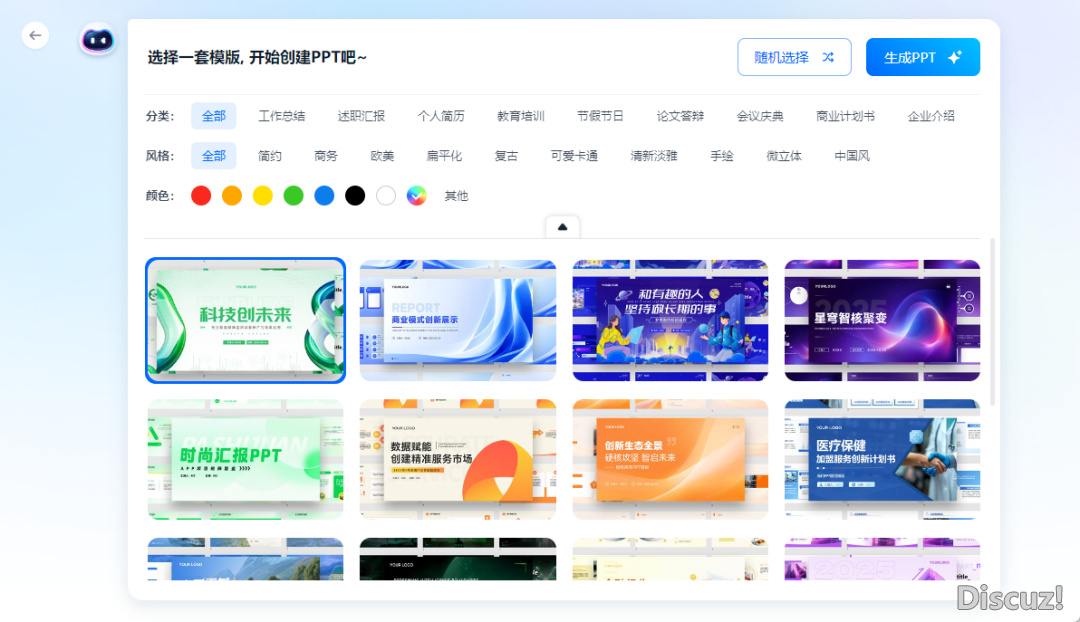
Task: Choose style 复古
Action: click(506, 156)
